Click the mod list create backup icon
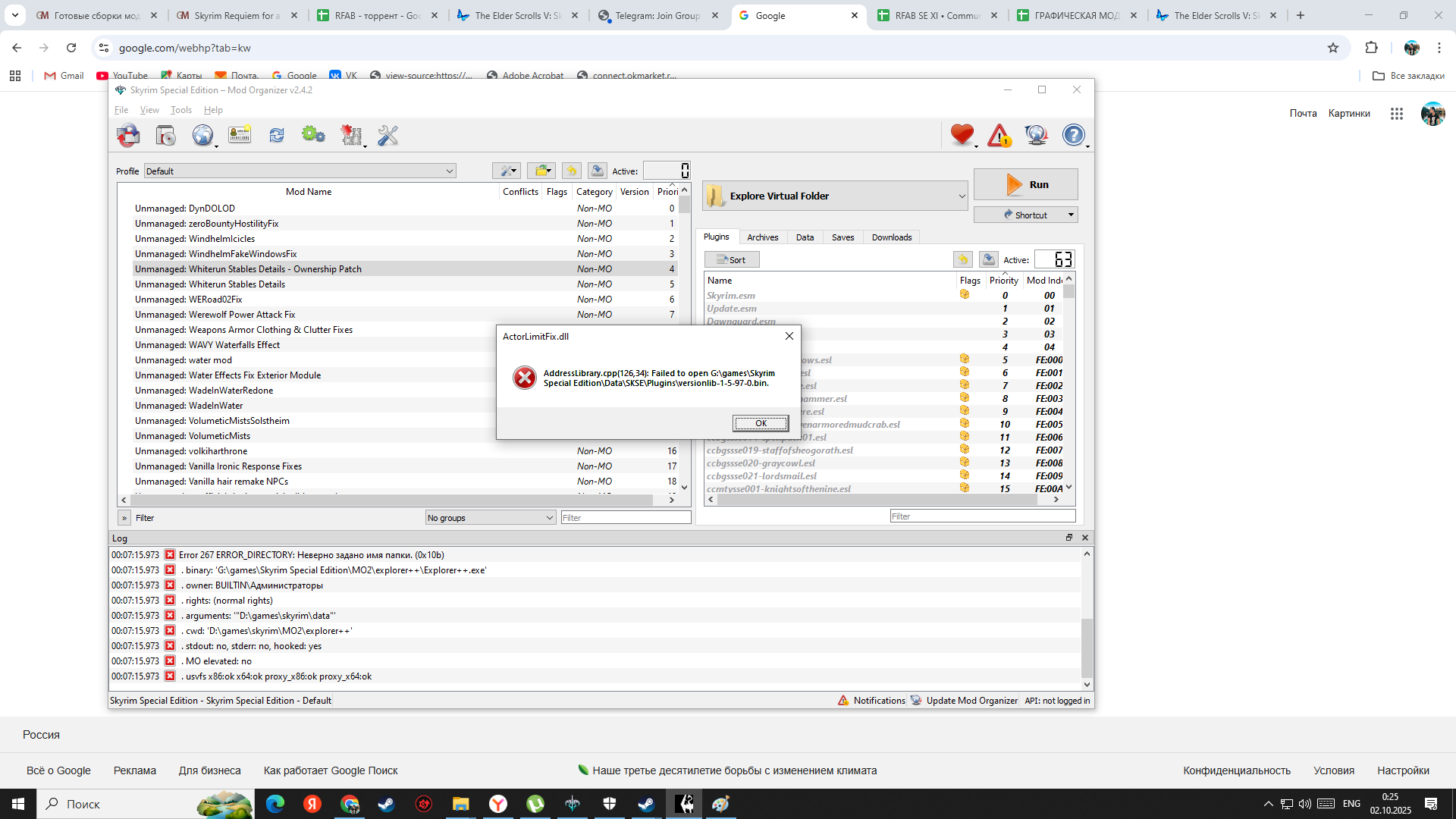This screenshot has width=1456, height=819. (x=598, y=171)
